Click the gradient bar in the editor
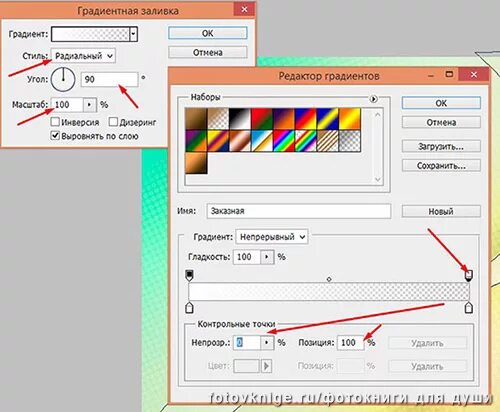 (329, 291)
